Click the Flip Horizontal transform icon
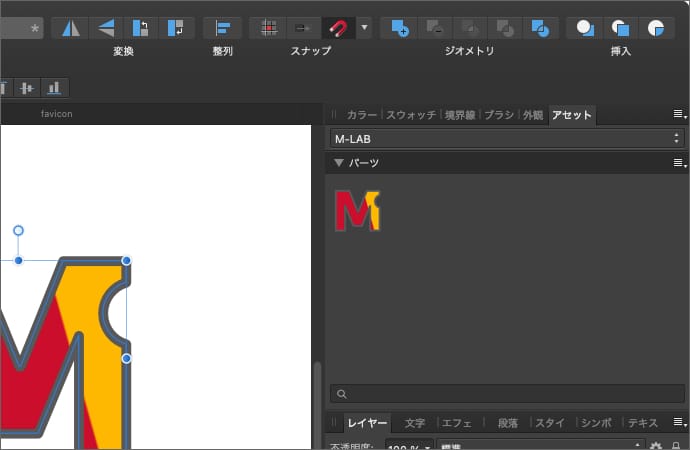The width and height of the screenshot is (690, 450). tap(70, 28)
